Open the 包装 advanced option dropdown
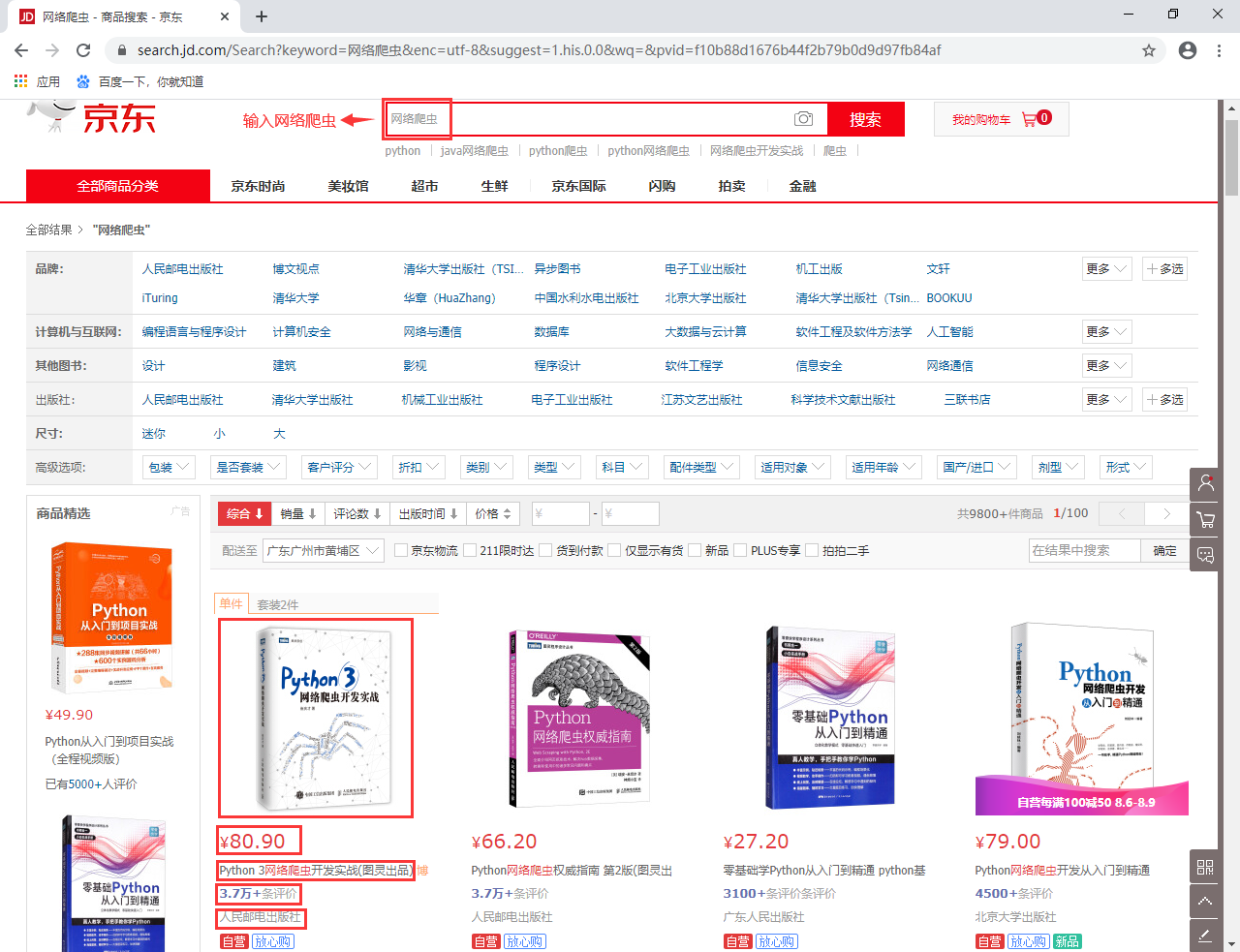This screenshot has height=952, width=1240. tap(169, 467)
